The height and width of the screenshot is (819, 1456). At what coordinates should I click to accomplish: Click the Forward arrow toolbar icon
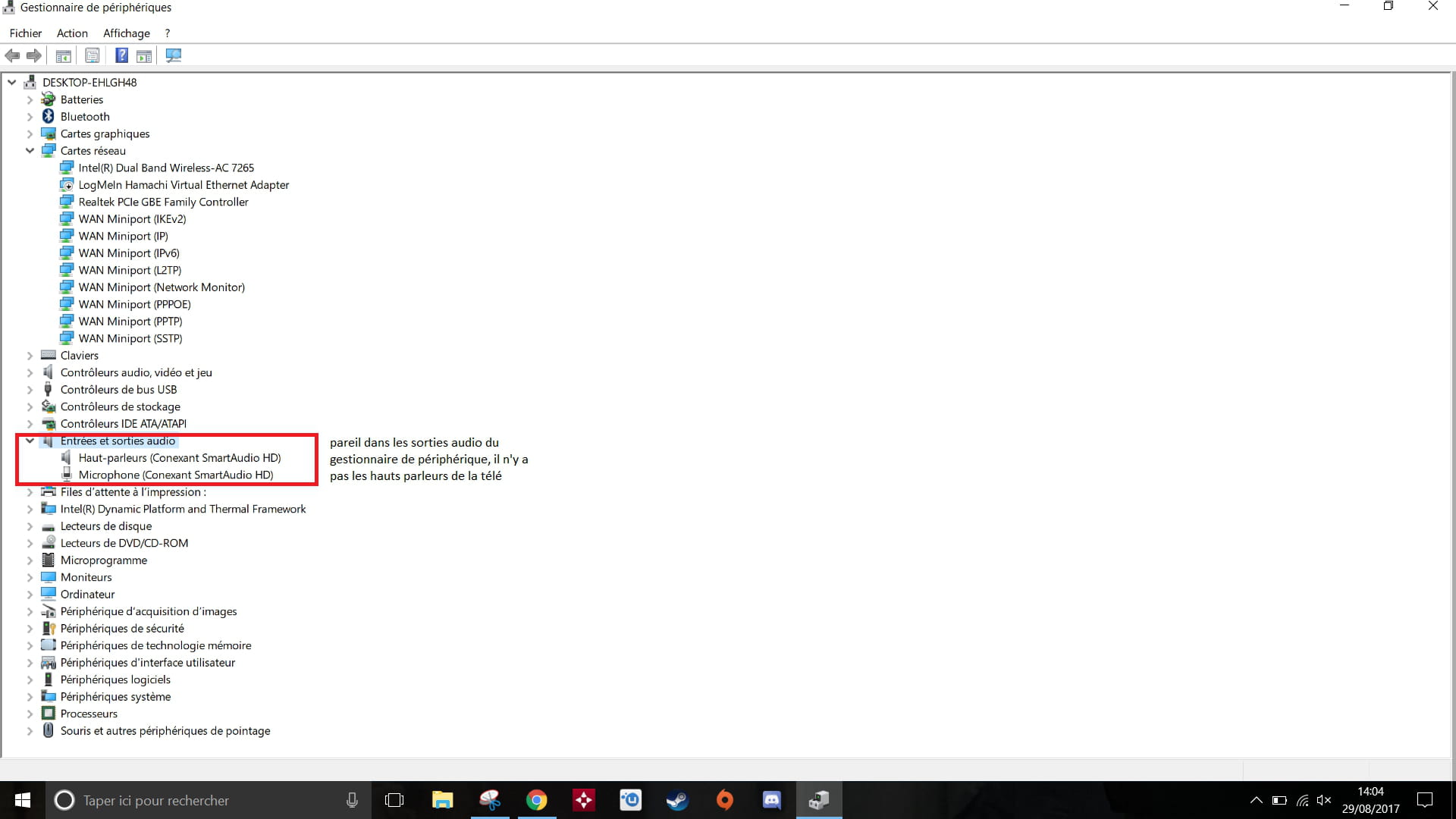point(33,55)
